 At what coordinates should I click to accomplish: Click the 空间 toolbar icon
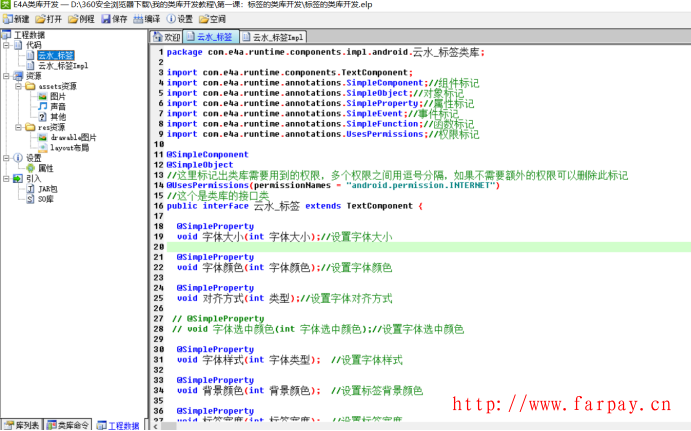213,19
